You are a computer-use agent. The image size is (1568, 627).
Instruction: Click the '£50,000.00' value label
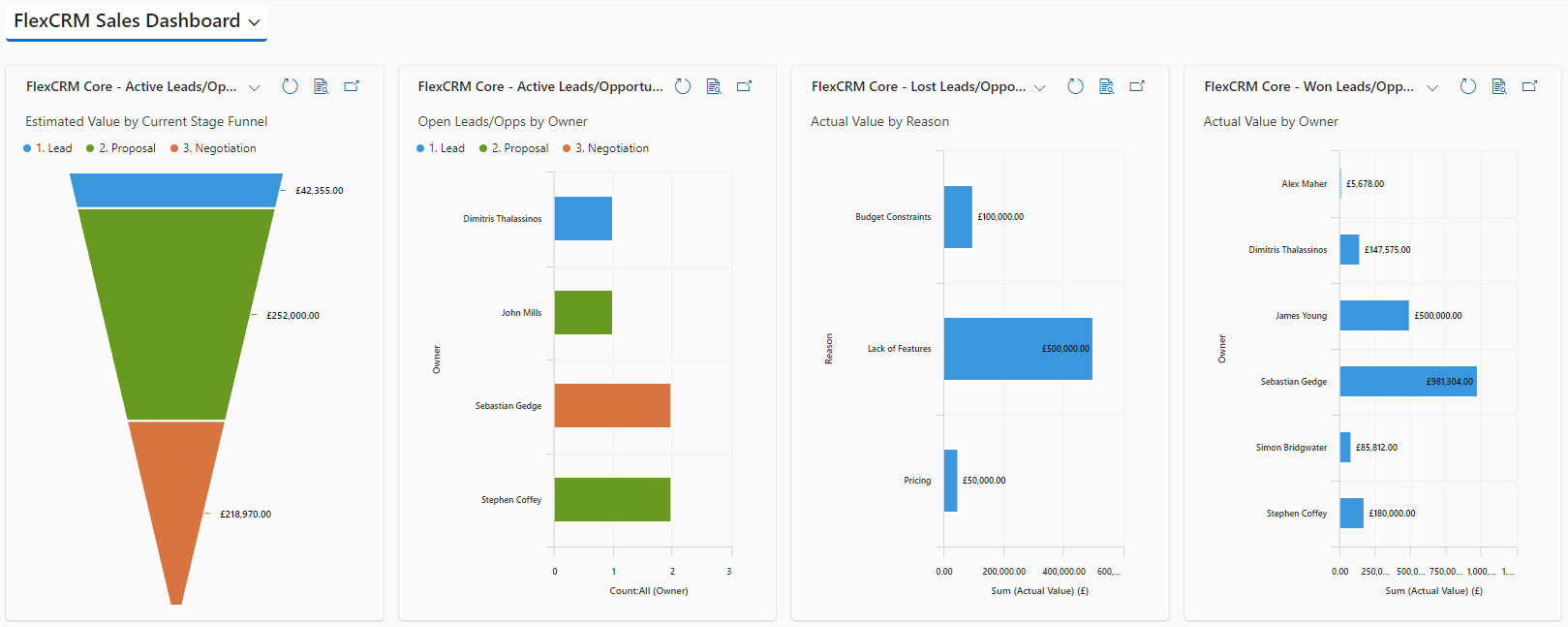coord(984,481)
